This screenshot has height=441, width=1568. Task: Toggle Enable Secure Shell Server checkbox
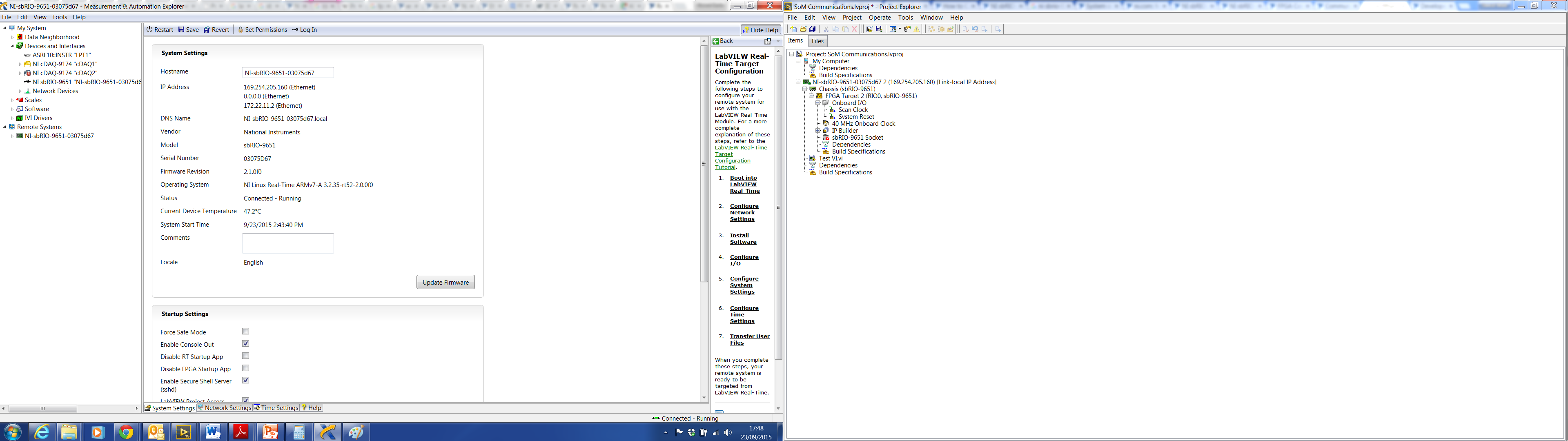(x=246, y=380)
